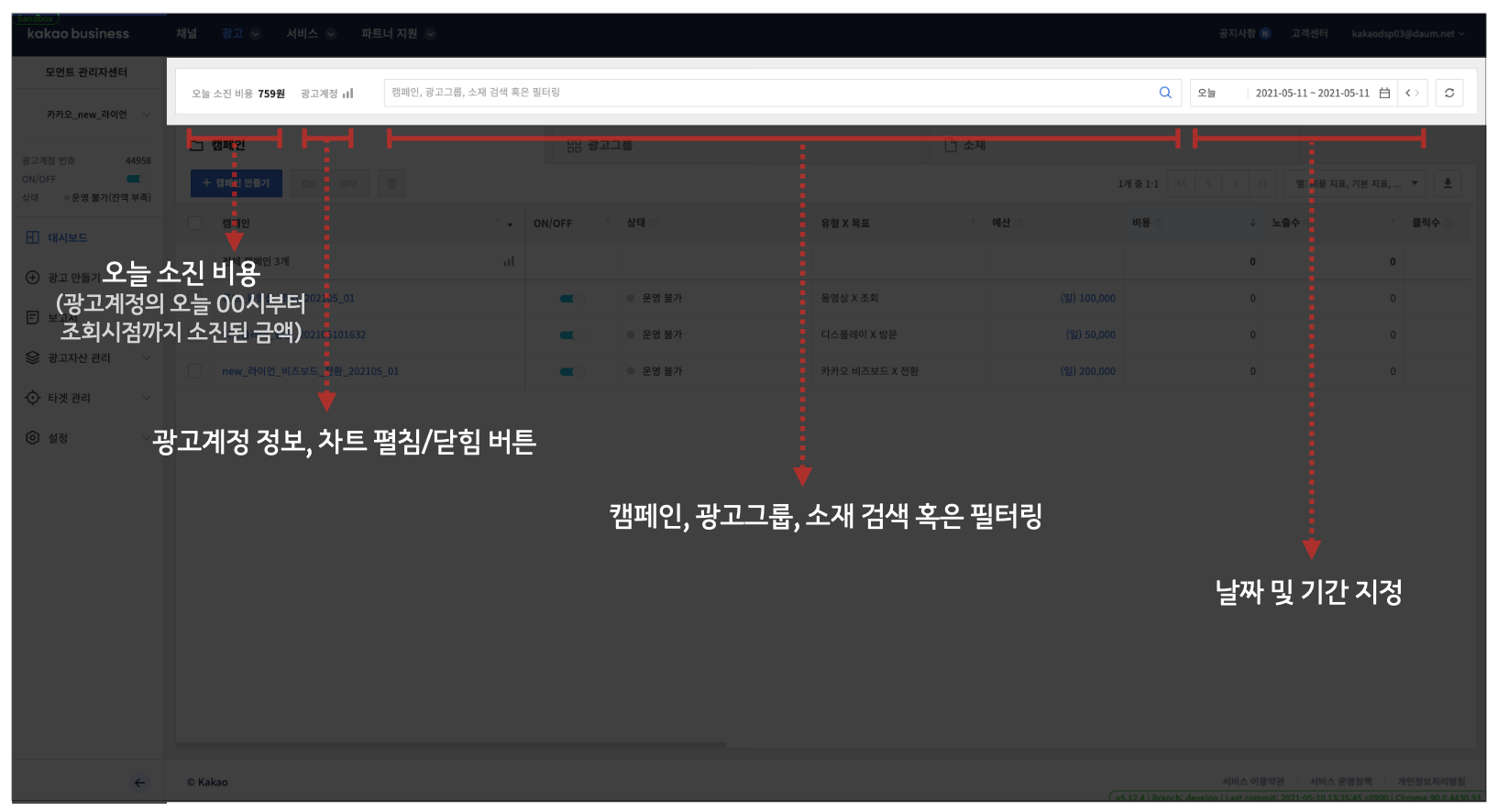Click the 설정 gear icon
This screenshot has height=812, width=1498.
click(x=32, y=438)
